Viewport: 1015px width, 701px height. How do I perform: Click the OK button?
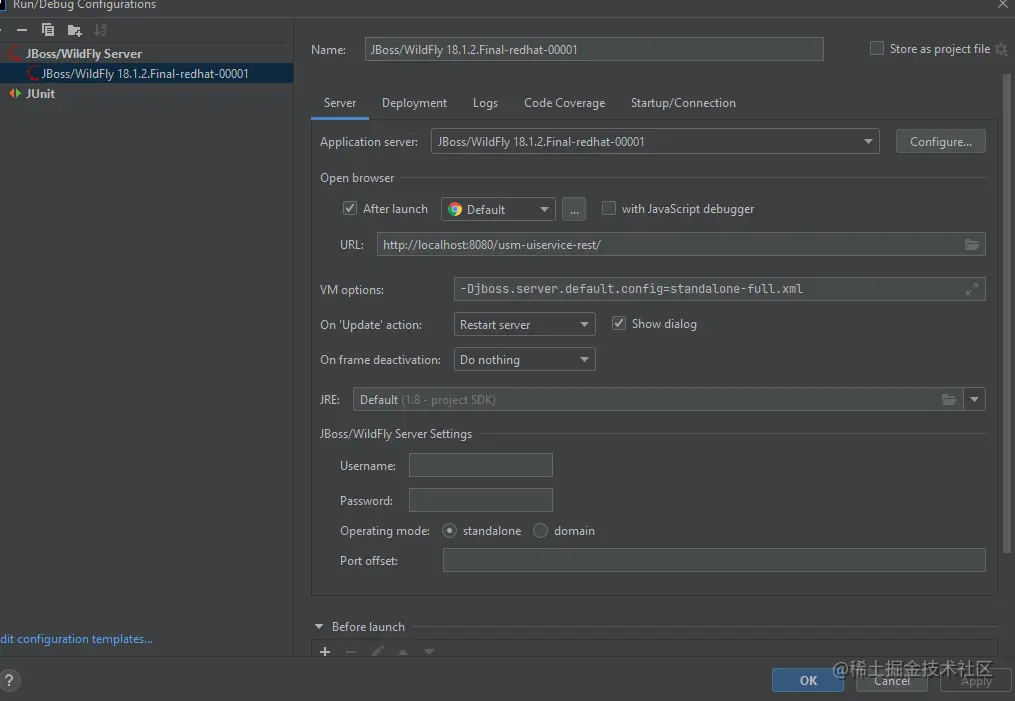[x=808, y=680]
